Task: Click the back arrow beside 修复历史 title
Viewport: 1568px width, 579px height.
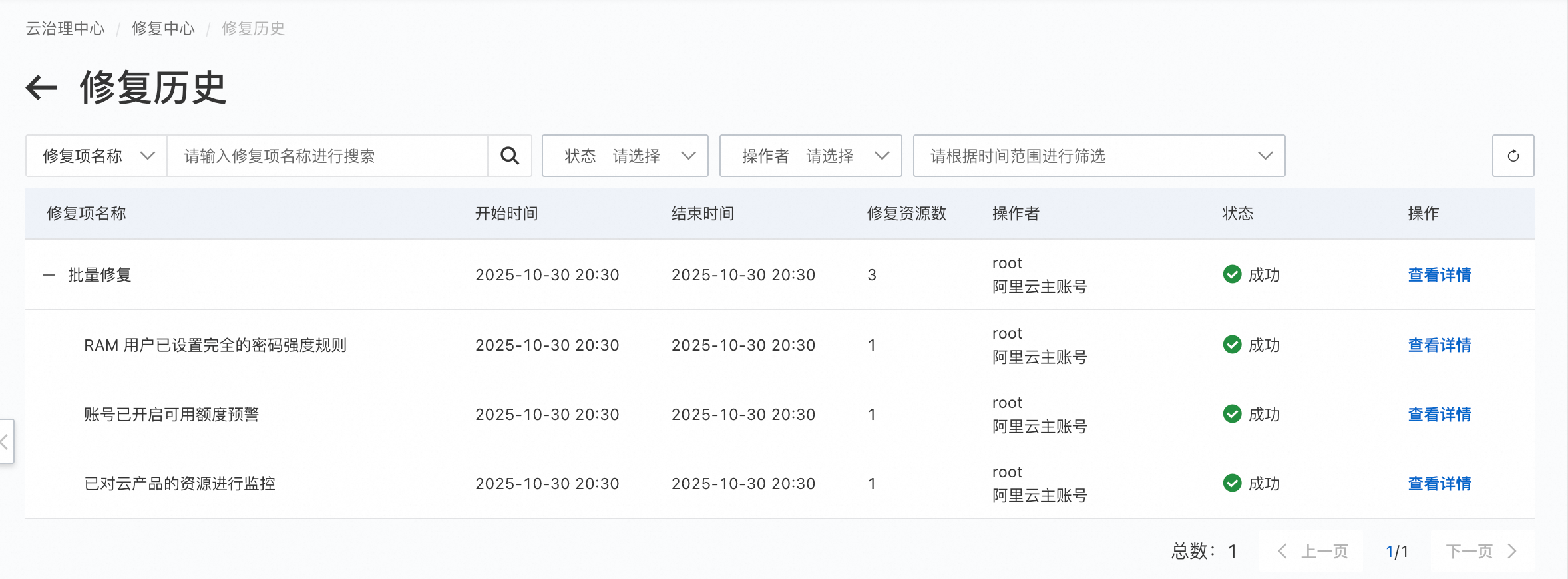Action: click(x=41, y=88)
